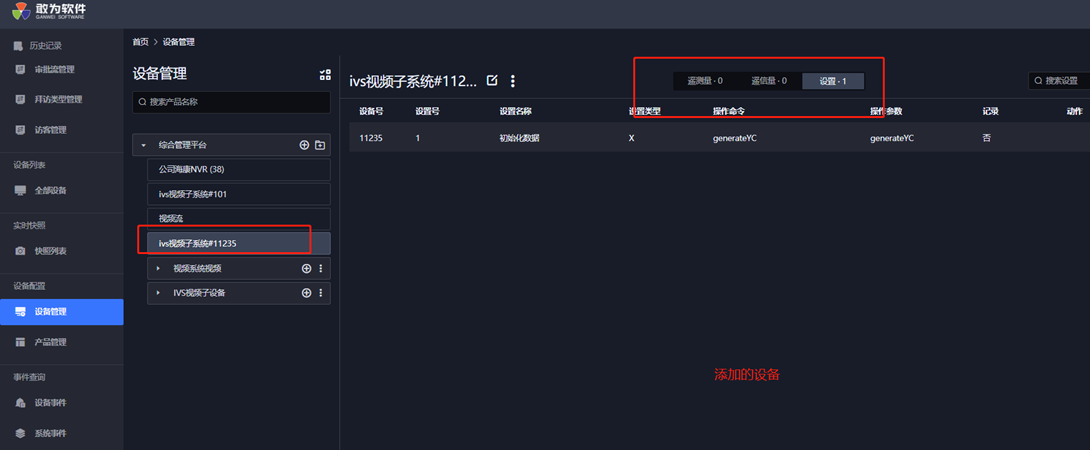This screenshot has width=1090, height=450.
Task: Select the highlighted 设备管理 sidebar item
Action: [x=62, y=312]
